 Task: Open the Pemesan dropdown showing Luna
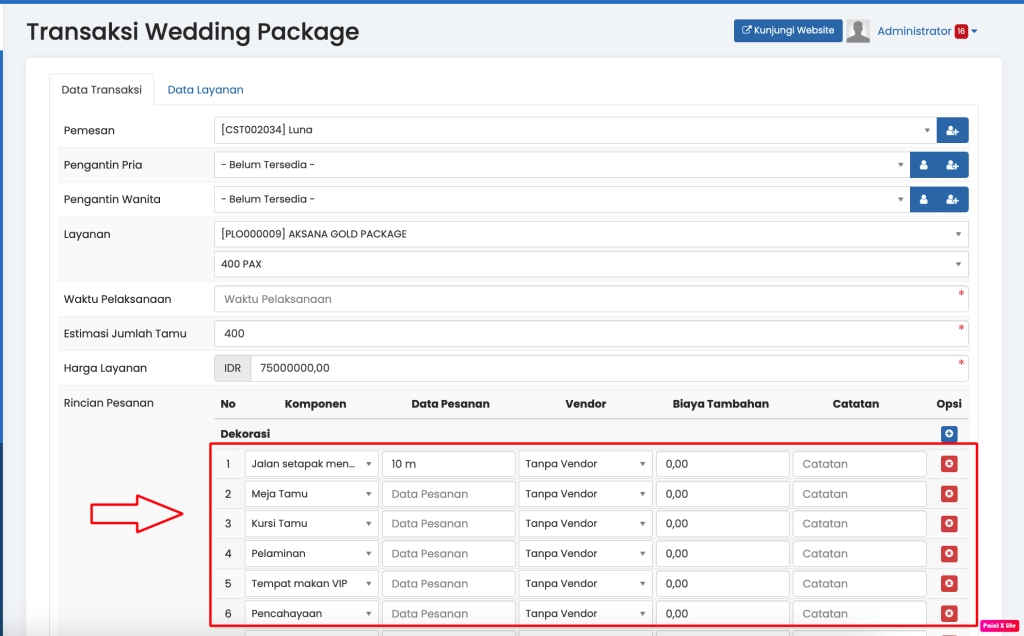574,130
